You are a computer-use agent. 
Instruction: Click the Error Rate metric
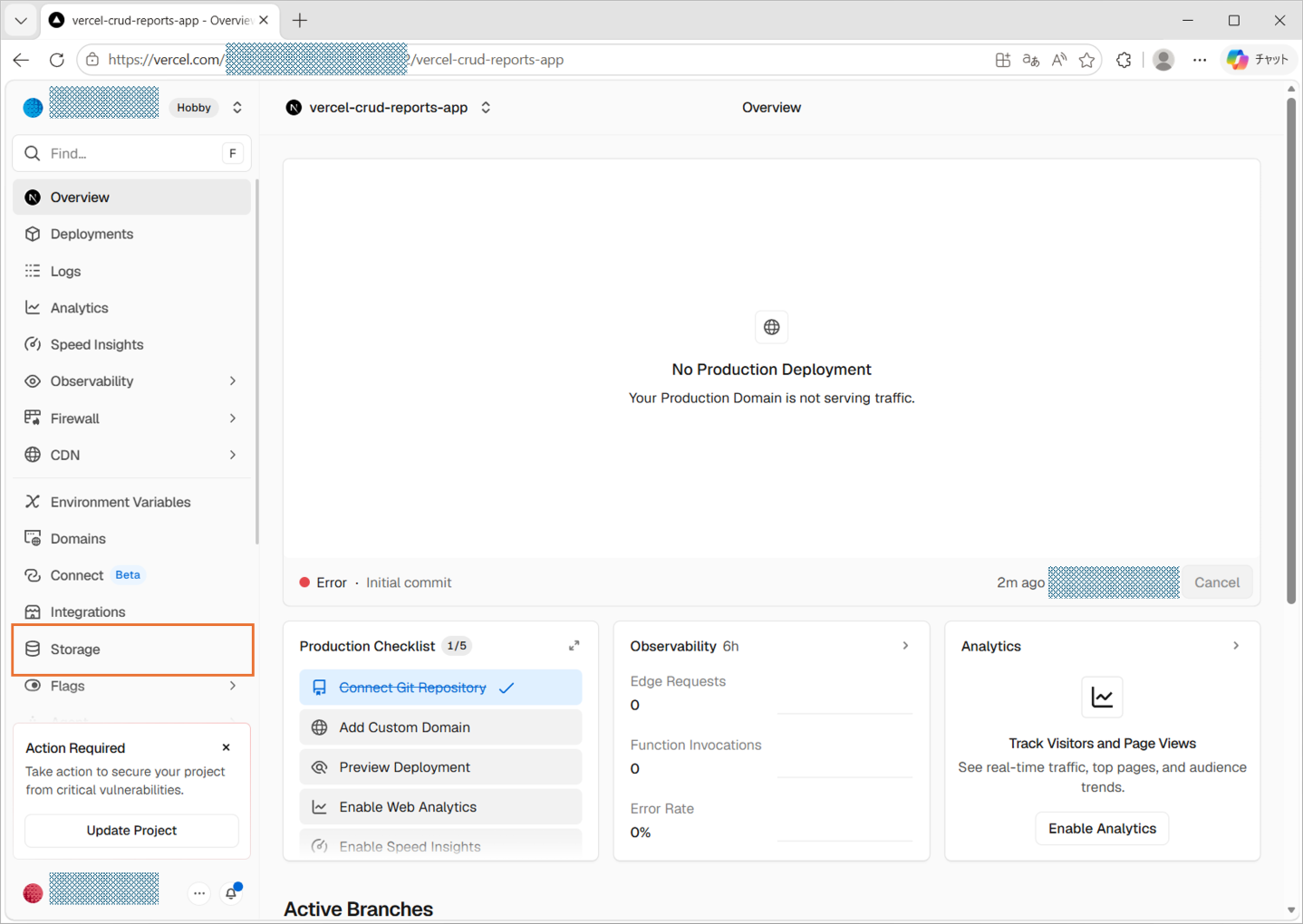pyautogui.click(x=771, y=821)
